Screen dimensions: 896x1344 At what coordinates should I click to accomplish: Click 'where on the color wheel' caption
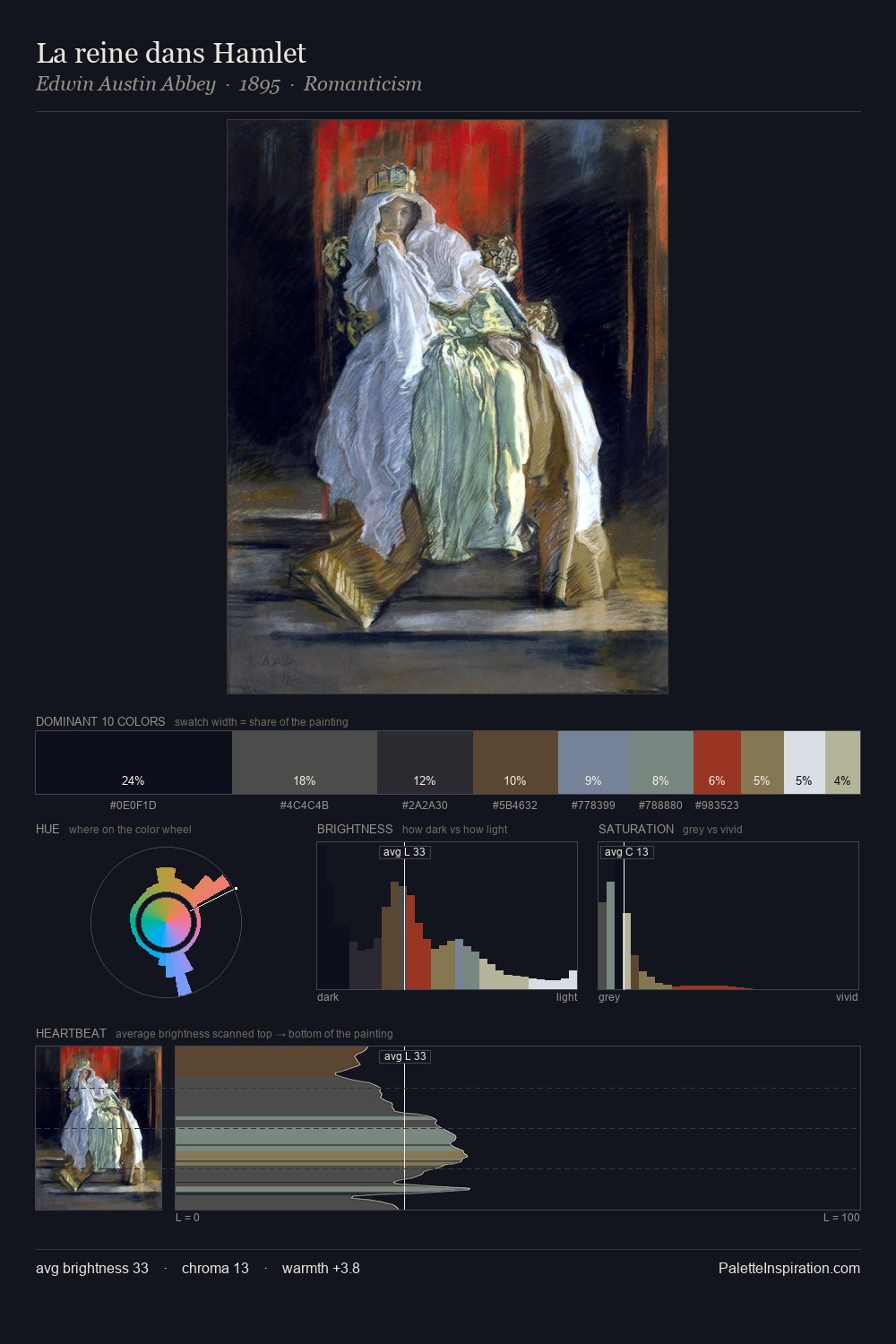coord(130,830)
